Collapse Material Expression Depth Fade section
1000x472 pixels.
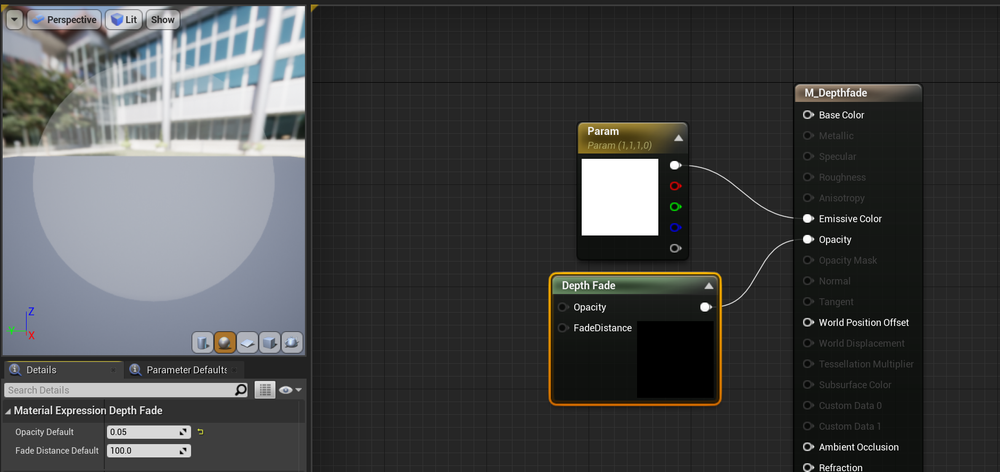tap(8, 411)
